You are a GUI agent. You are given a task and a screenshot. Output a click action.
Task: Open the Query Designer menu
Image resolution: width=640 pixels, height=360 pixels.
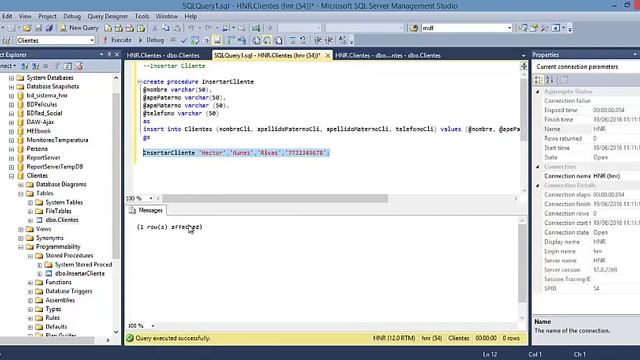click(x=108, y=16)
